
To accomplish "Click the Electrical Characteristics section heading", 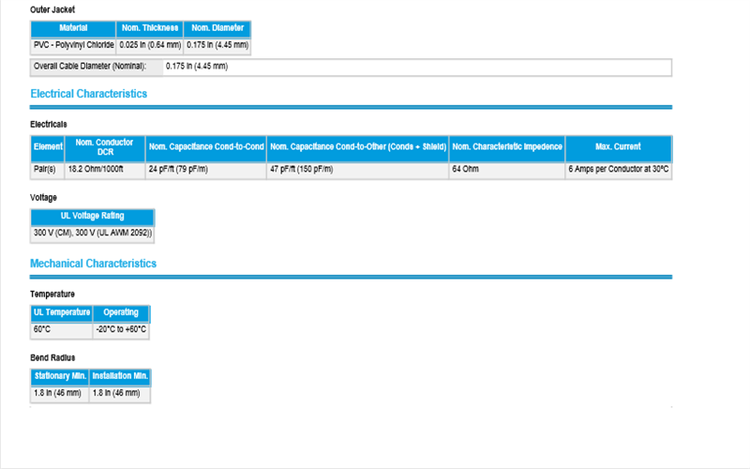I will tap(89, 94).
